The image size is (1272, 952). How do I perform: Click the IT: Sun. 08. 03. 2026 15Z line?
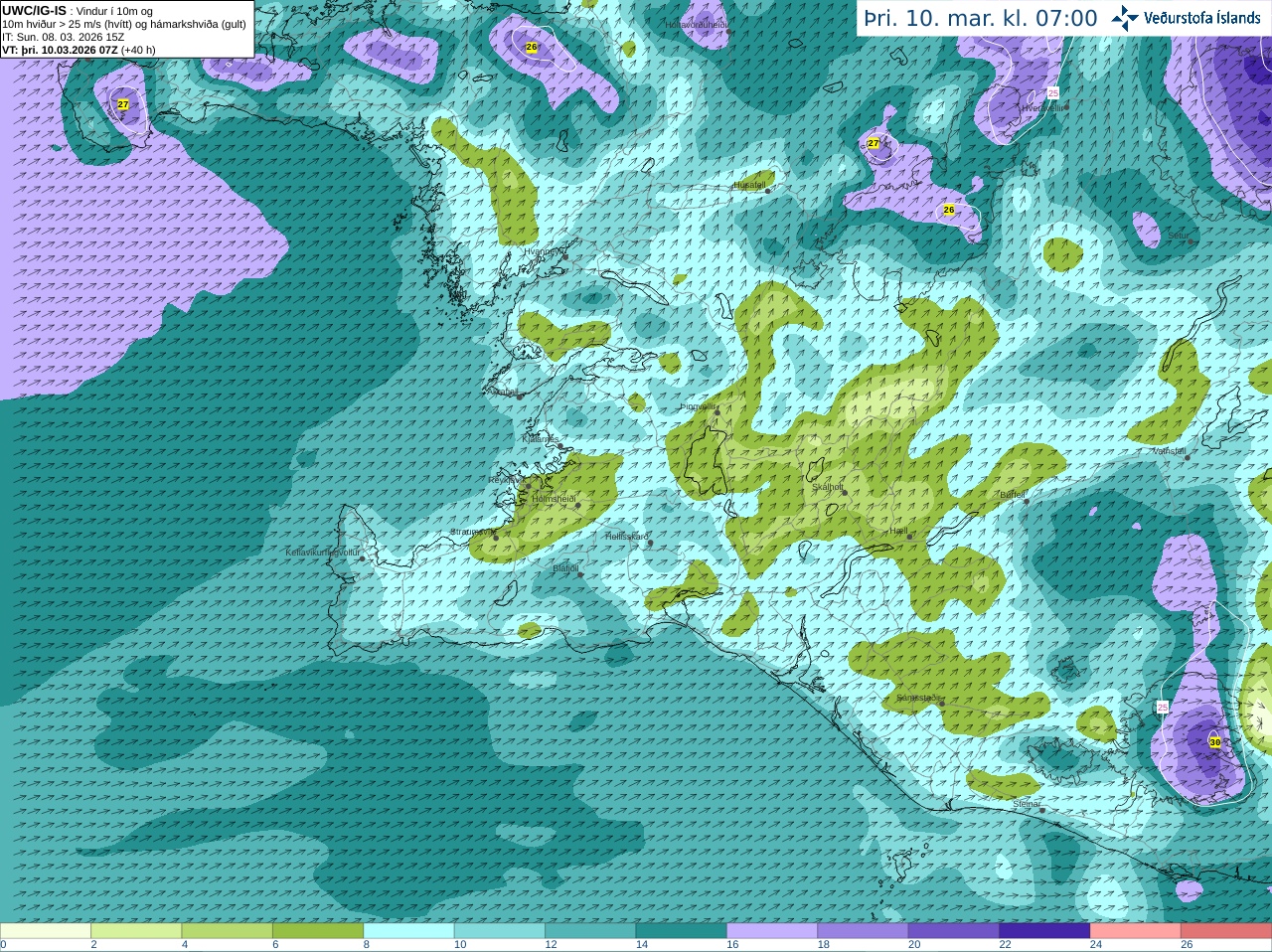[x=64, y=37]
